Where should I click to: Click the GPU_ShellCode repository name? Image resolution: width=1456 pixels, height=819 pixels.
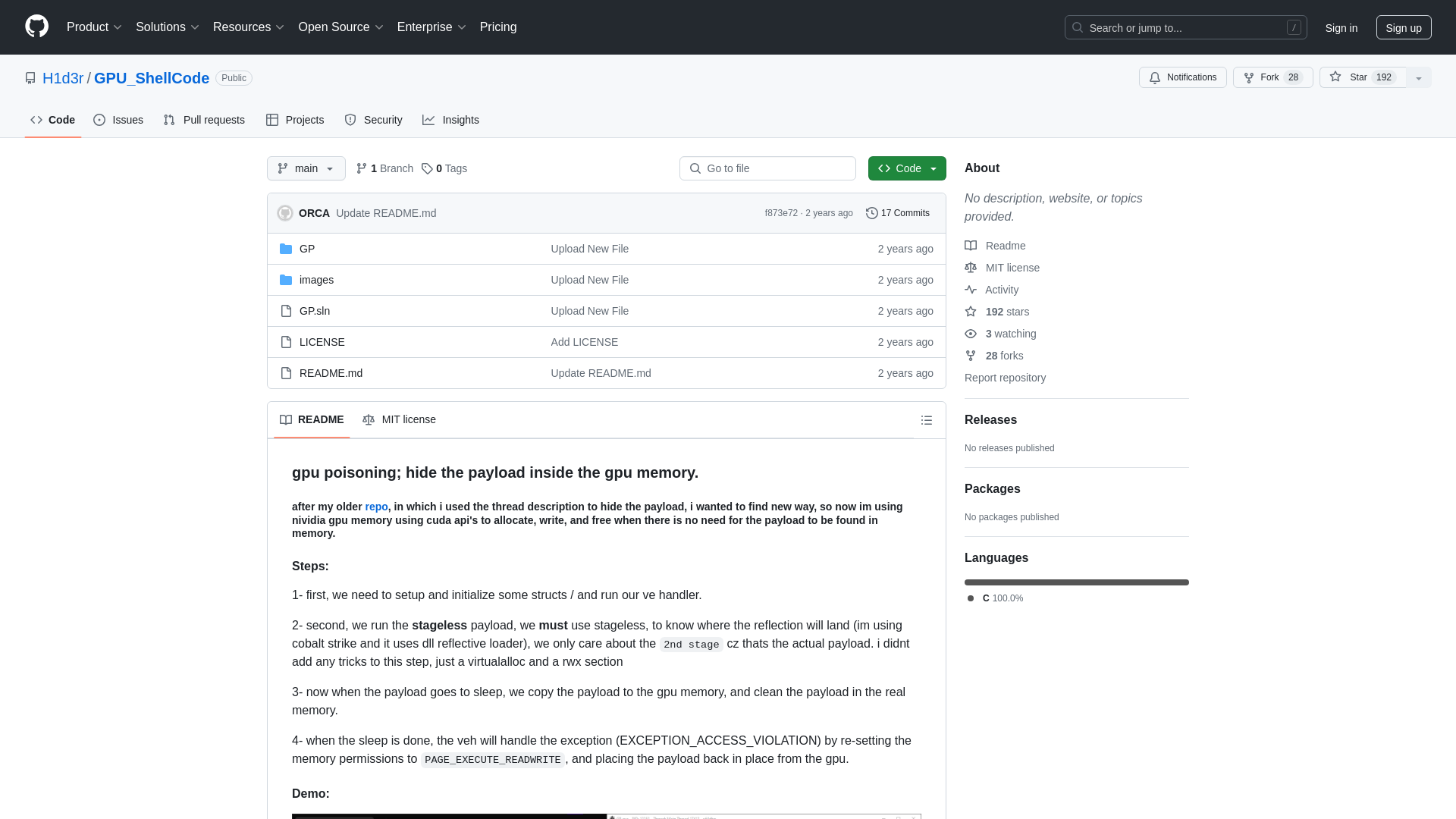pos(152,78)
